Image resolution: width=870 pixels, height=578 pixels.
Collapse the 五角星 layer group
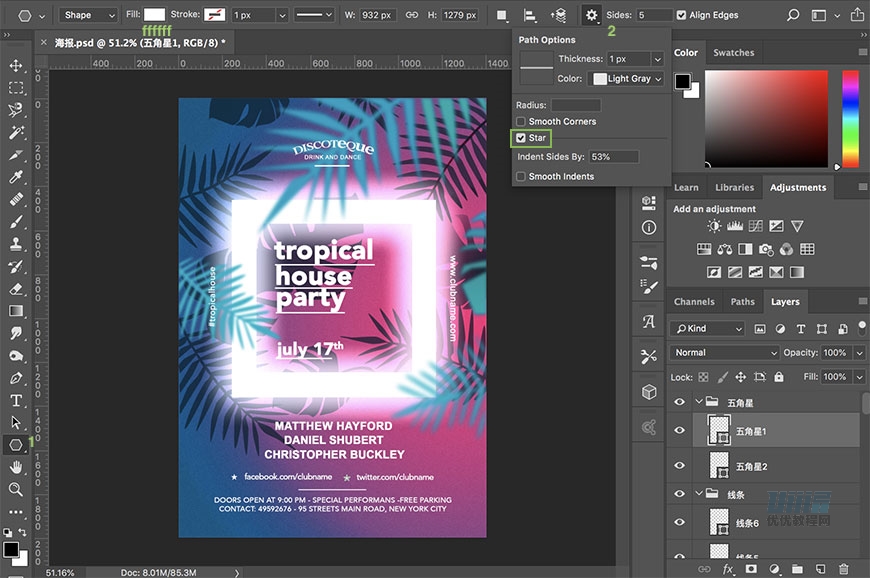click(x=698, y=402)
